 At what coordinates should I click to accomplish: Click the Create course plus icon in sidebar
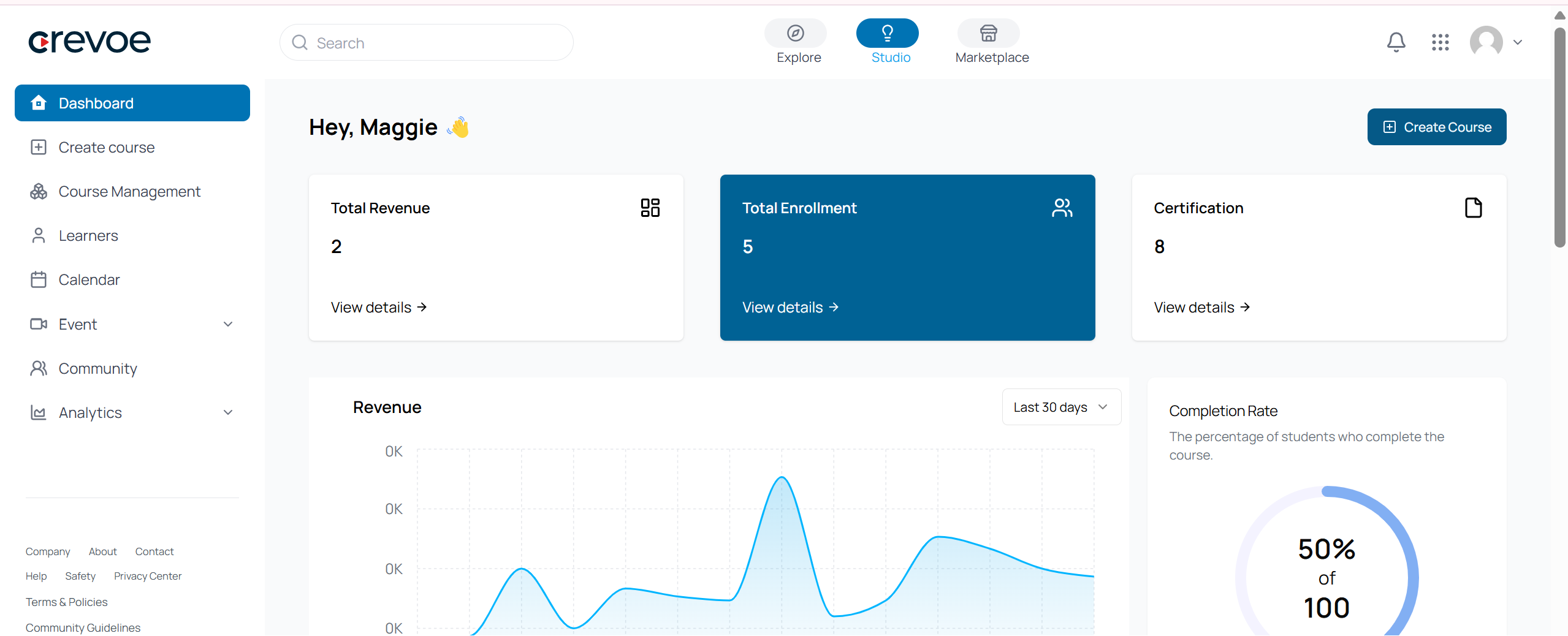[x=39, y=147]
